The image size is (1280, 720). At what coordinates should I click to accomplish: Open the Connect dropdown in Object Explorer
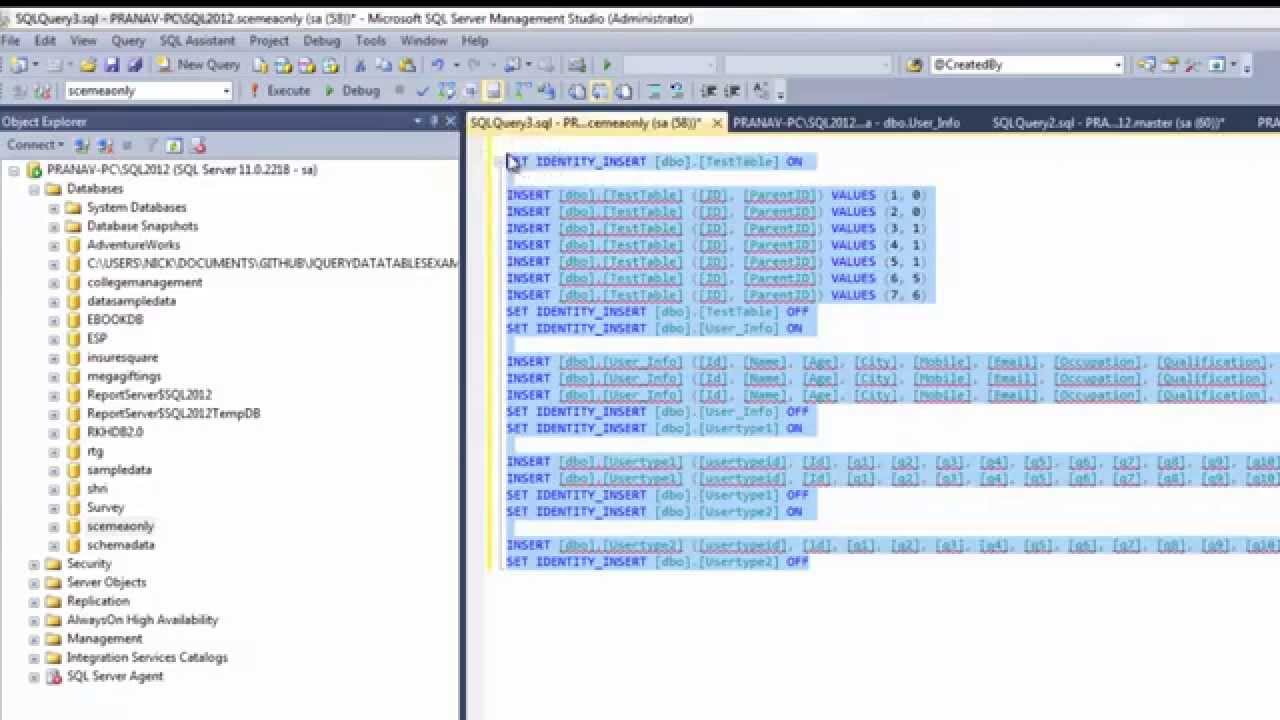[x=35, y=145]
